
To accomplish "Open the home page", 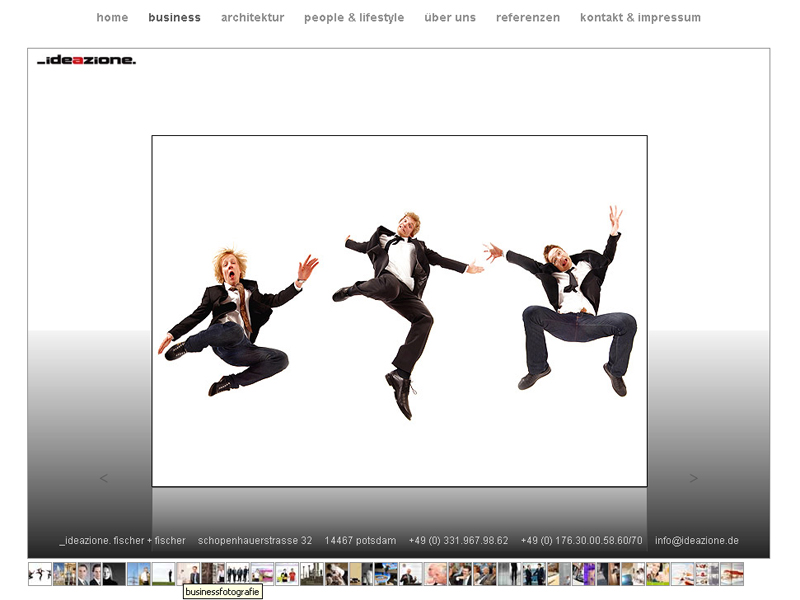I will (112, 17).
